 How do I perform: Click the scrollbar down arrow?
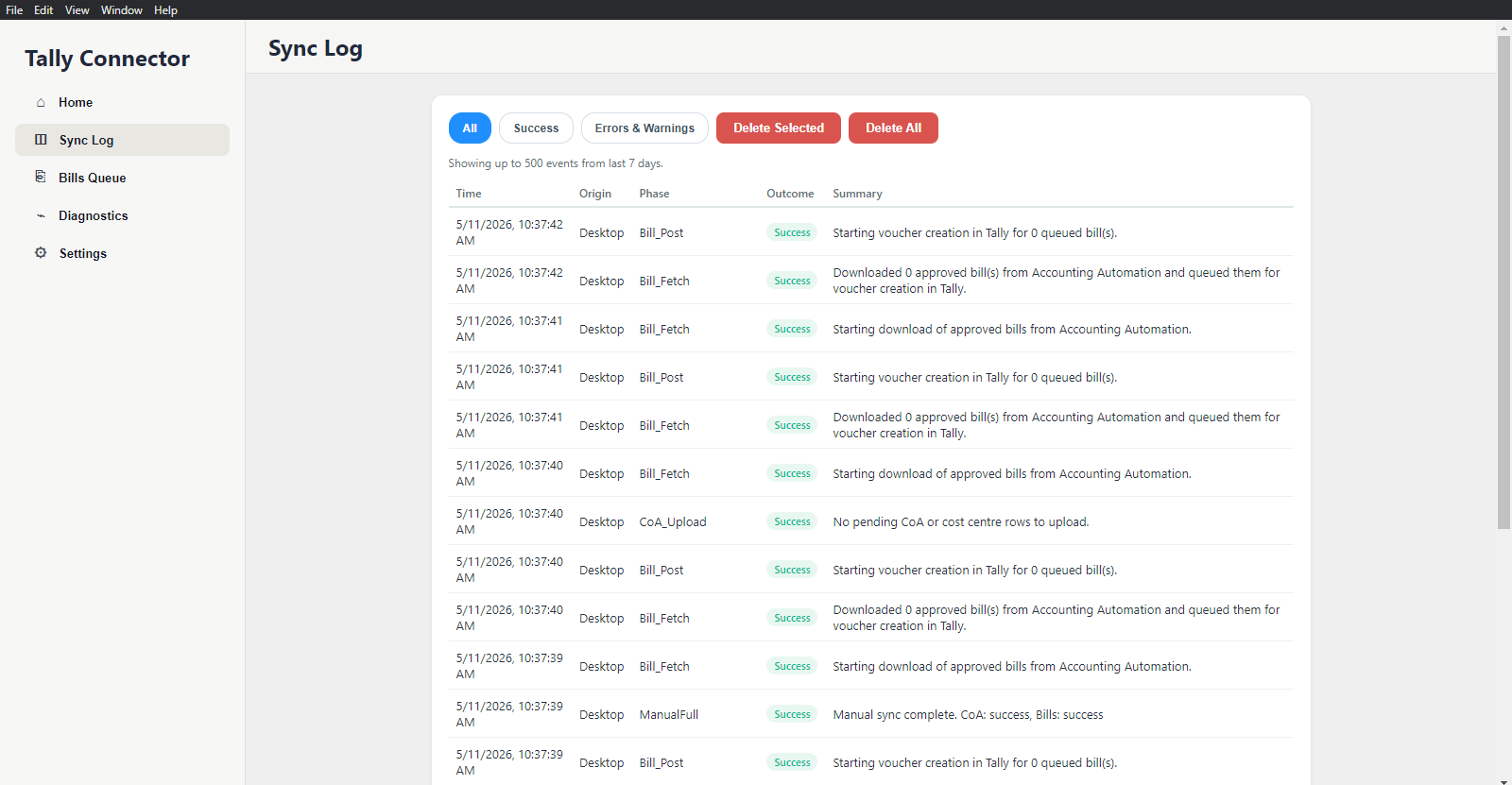pos(1503,780)
